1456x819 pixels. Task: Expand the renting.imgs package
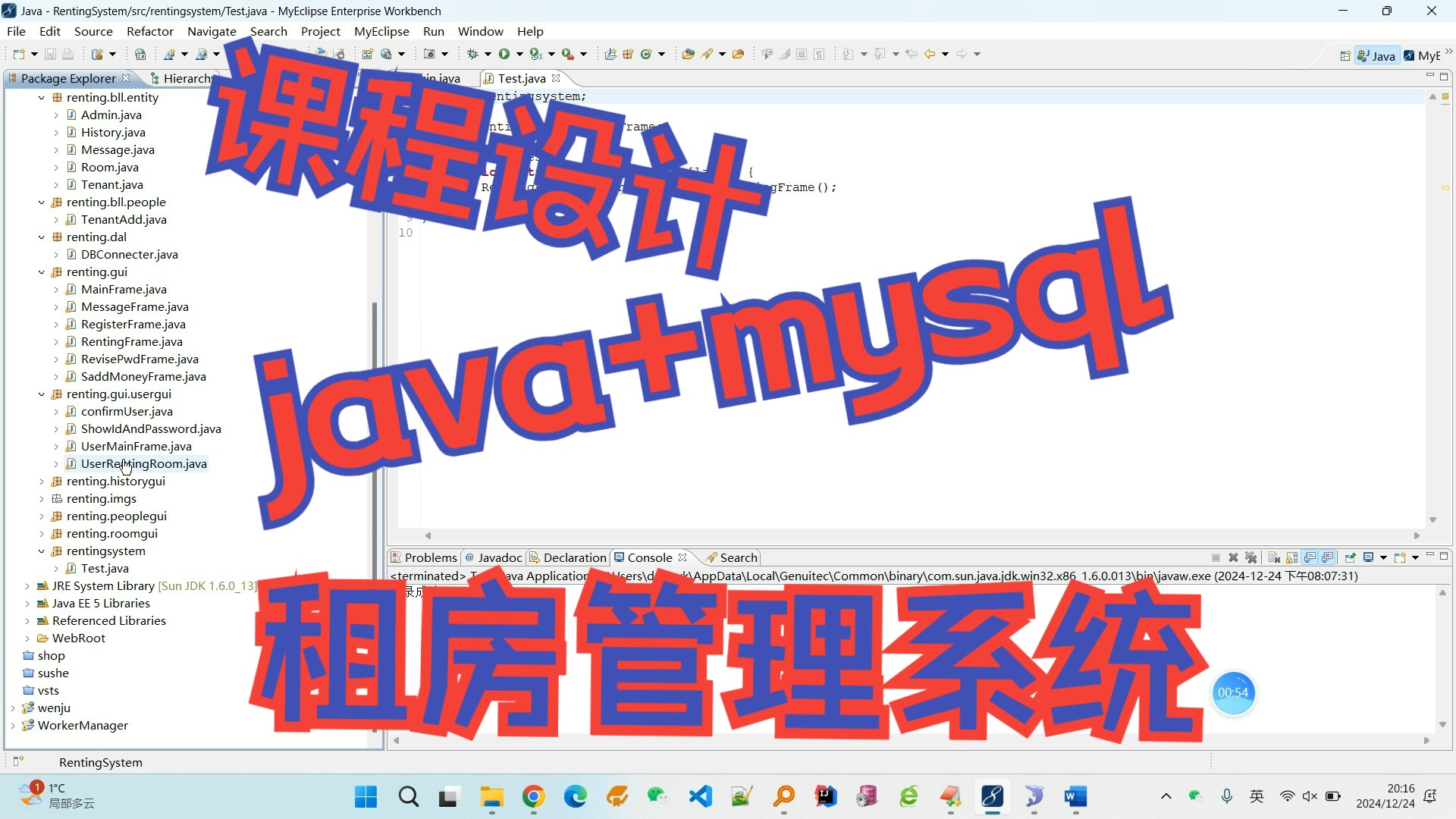(42, 499)
